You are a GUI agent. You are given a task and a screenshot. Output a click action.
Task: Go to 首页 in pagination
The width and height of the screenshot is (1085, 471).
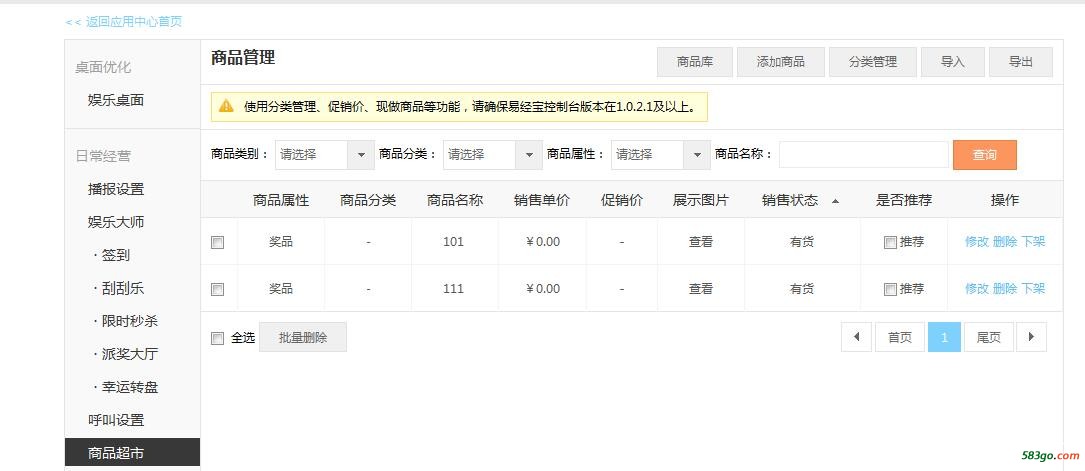(900, 338)
